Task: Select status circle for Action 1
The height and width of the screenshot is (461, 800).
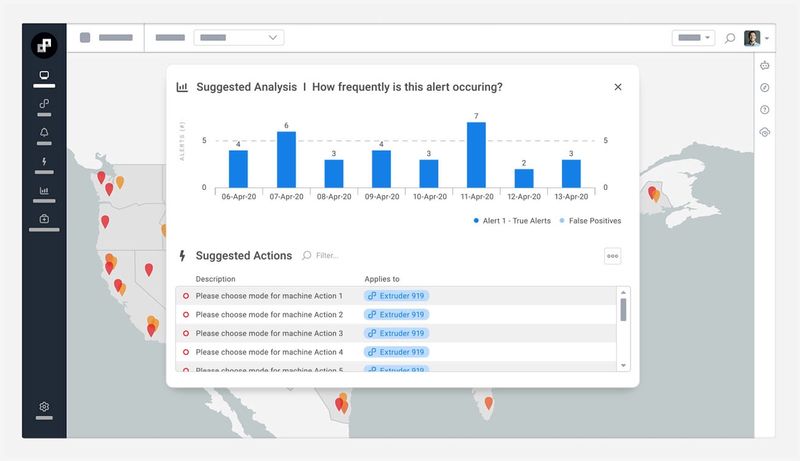Action: 186,296
